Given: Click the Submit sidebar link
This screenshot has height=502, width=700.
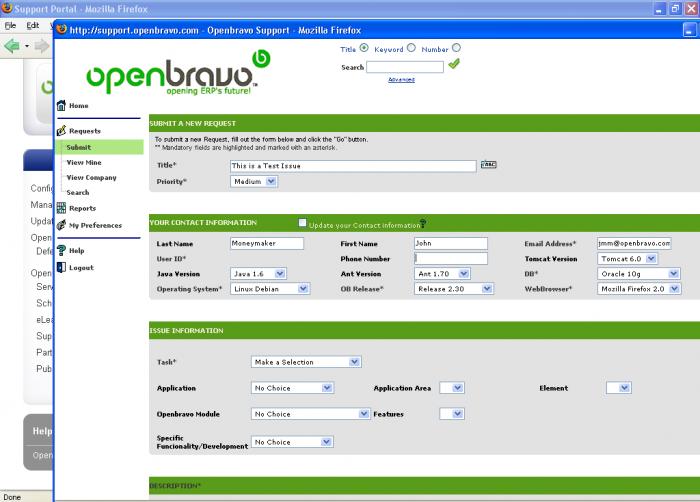Looking at the screenshot, I should [x=79, y=147].
